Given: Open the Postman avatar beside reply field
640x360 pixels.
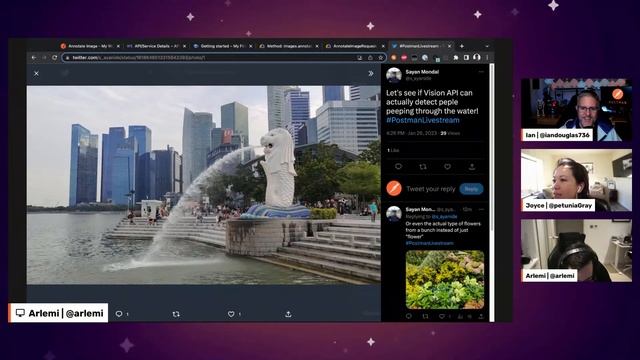Looking at the screenshot, I should 394,189.
